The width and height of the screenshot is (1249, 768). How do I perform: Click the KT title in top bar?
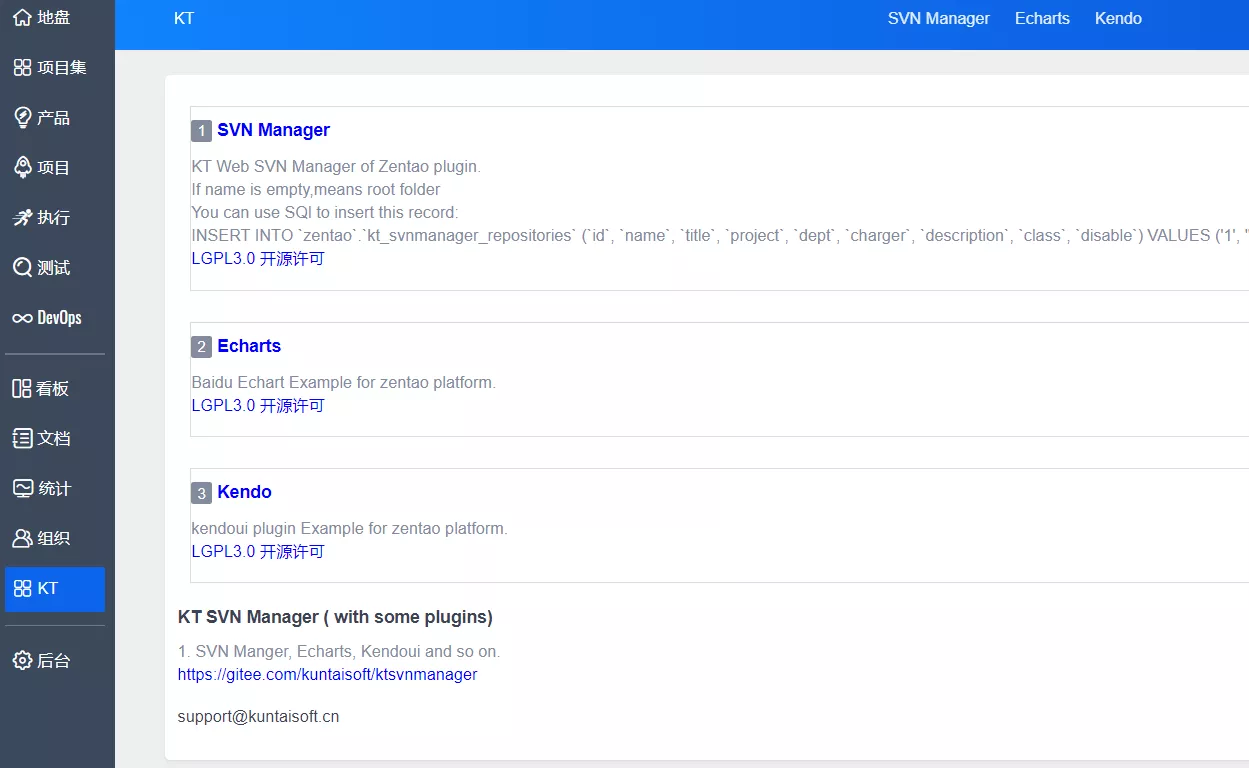click(x=184, y=19)
